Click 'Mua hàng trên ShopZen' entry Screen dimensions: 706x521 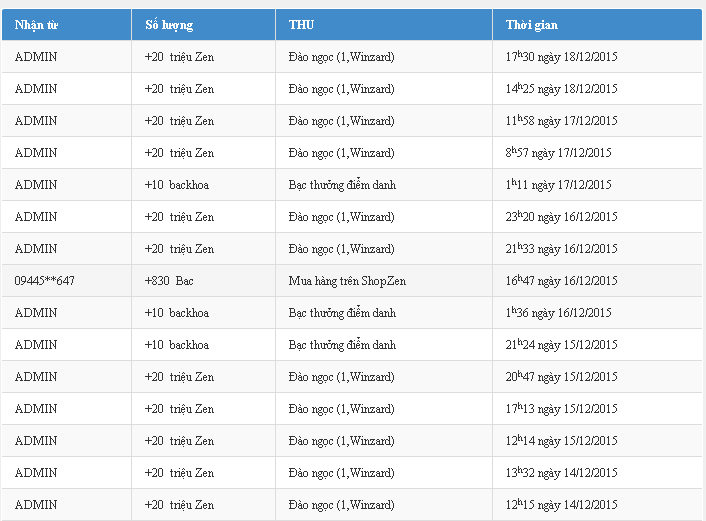[x=347, y=281]
